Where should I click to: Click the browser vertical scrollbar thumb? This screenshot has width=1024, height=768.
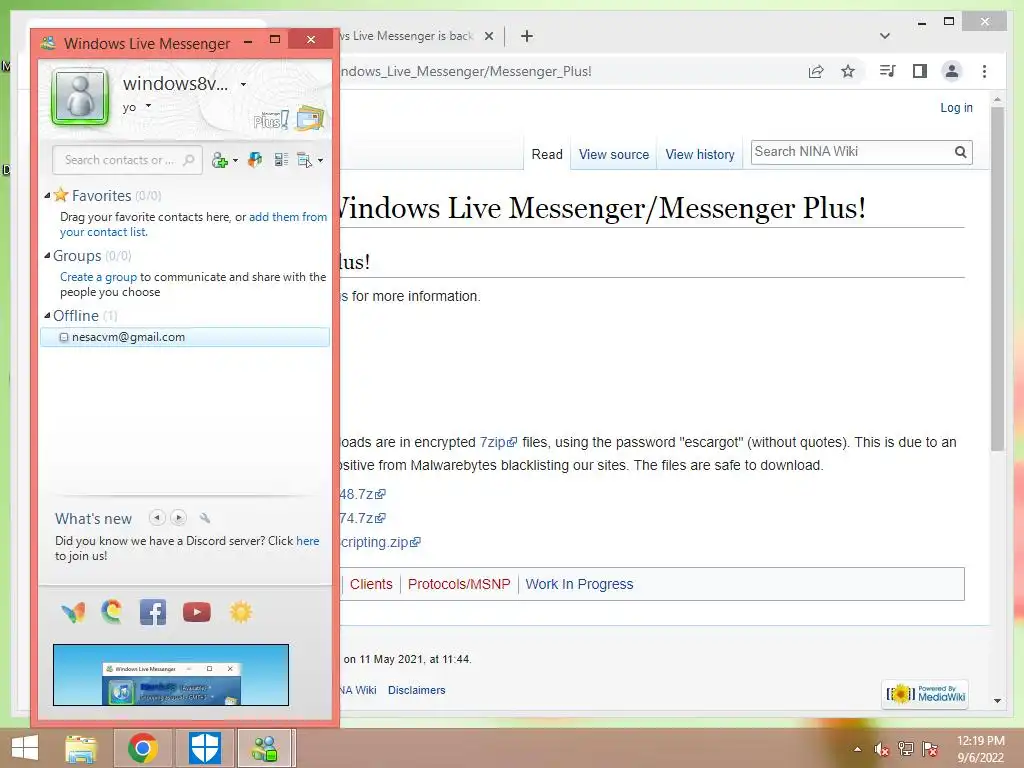tap(997, 279)
